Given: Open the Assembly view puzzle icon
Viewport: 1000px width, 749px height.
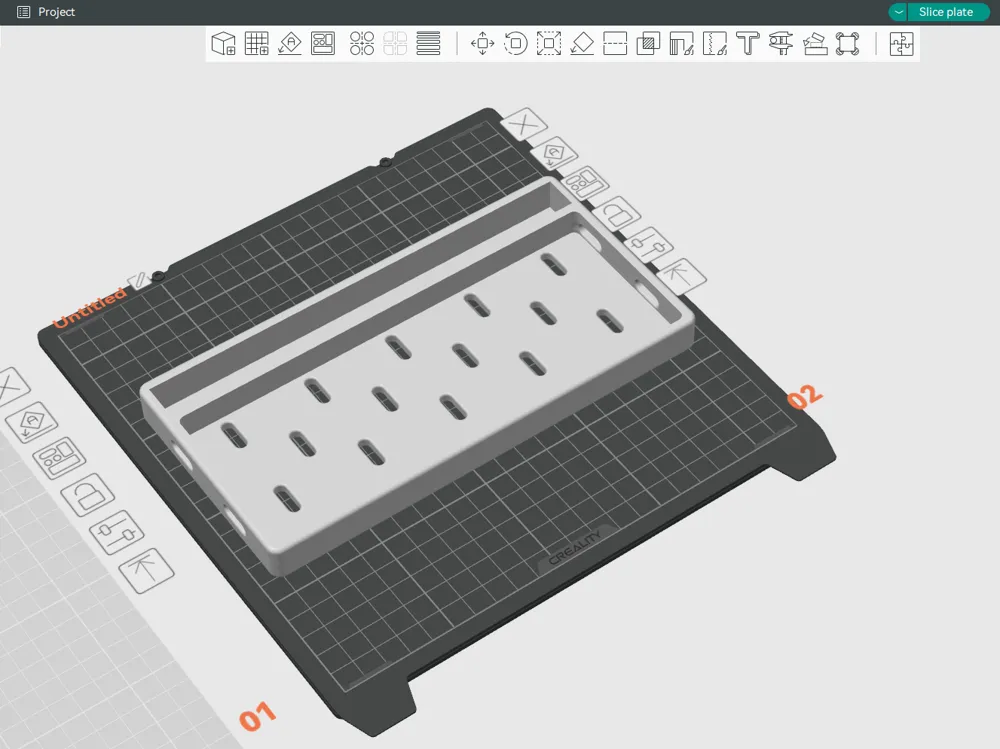Looking at the screenshot, I should (x=901, y=43).
